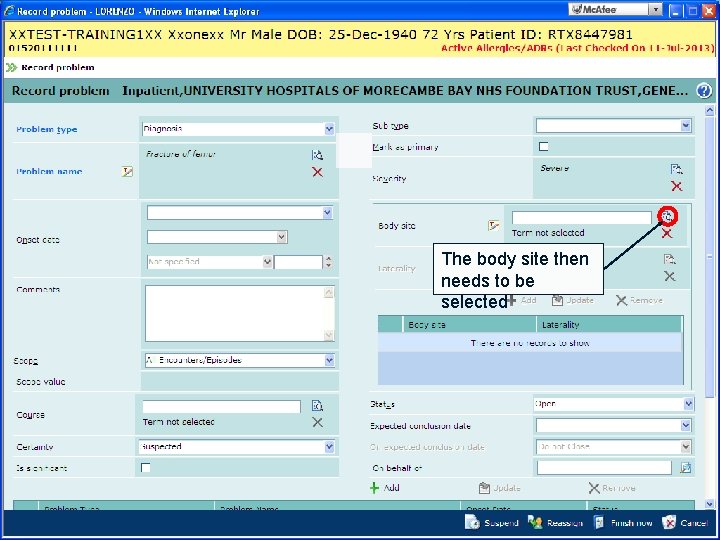The height and width of the screenshot is (540, 720).
Task: Click the Reassign button
Action: click(x=556, y=523)
